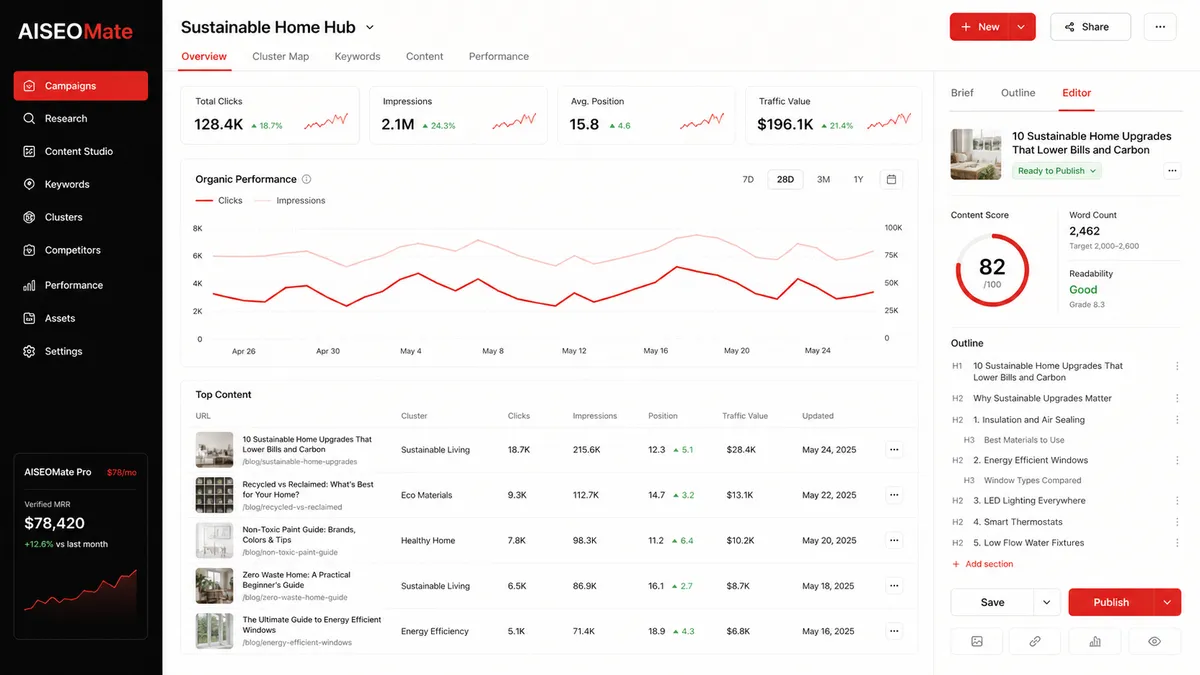Open the Ready to Publish status dropdown
This screenshot has height=675, width=1200.
click(x=1057, y=171)
